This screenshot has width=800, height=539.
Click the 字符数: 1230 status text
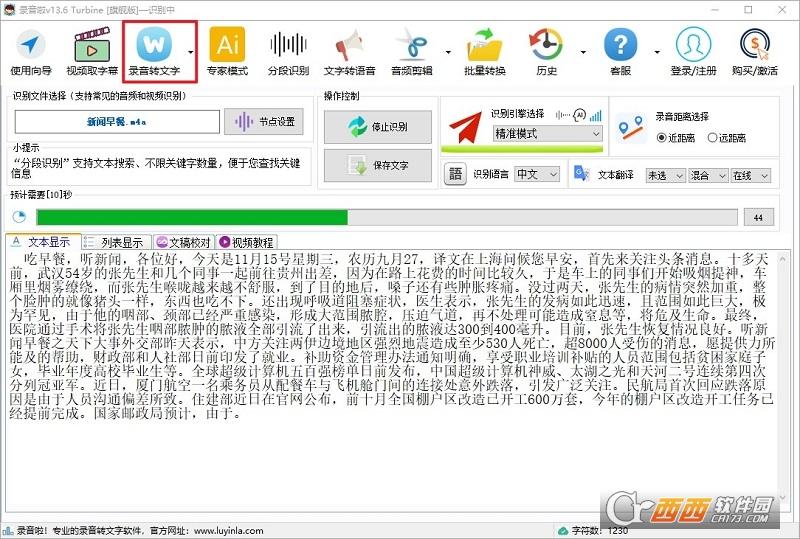(599, 531)
